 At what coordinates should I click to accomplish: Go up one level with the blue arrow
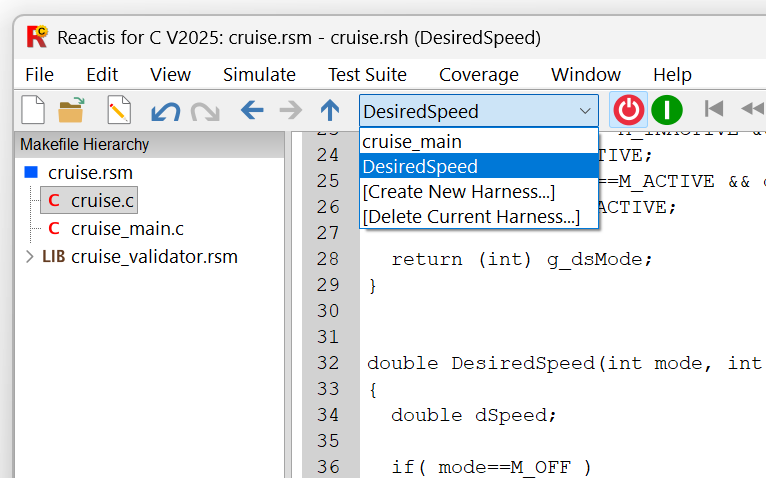click(x=330, y=110)
